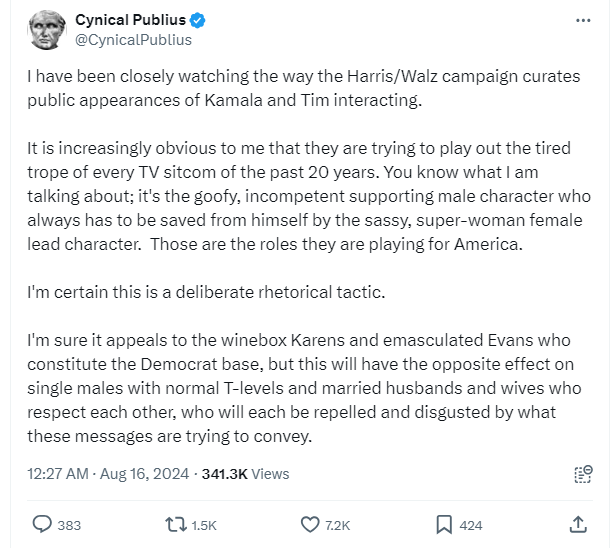The image size is (612, 548).
Task: Click the share upload icon
Action: point(578,524)
